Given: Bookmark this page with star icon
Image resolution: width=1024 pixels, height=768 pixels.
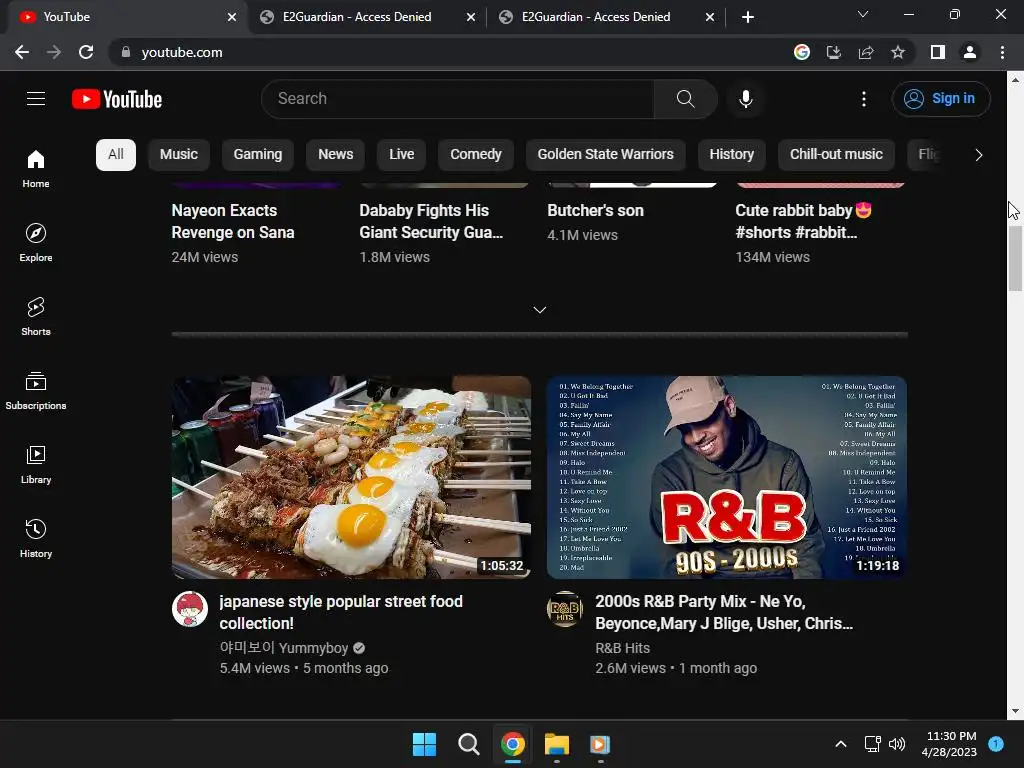Looking at the screenshot, I should click(898, 52).
